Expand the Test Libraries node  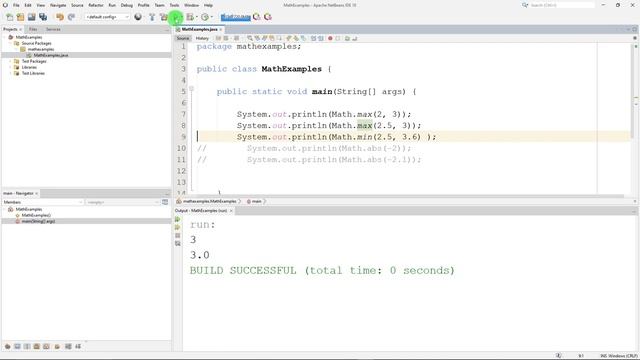[x=11, y=73]
